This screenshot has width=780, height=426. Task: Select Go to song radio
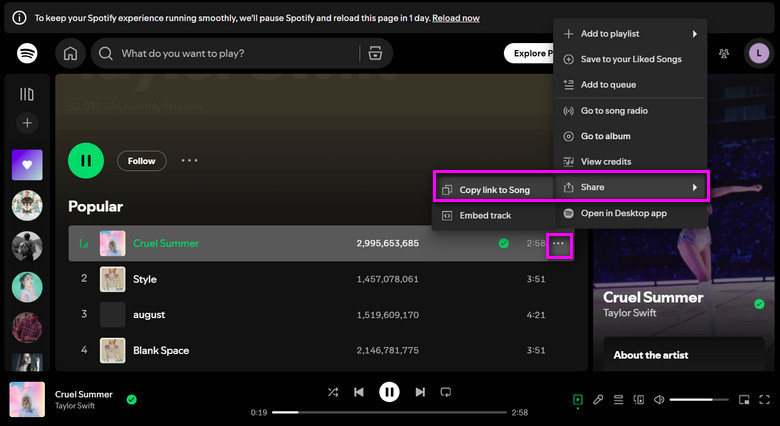point(630,110)
